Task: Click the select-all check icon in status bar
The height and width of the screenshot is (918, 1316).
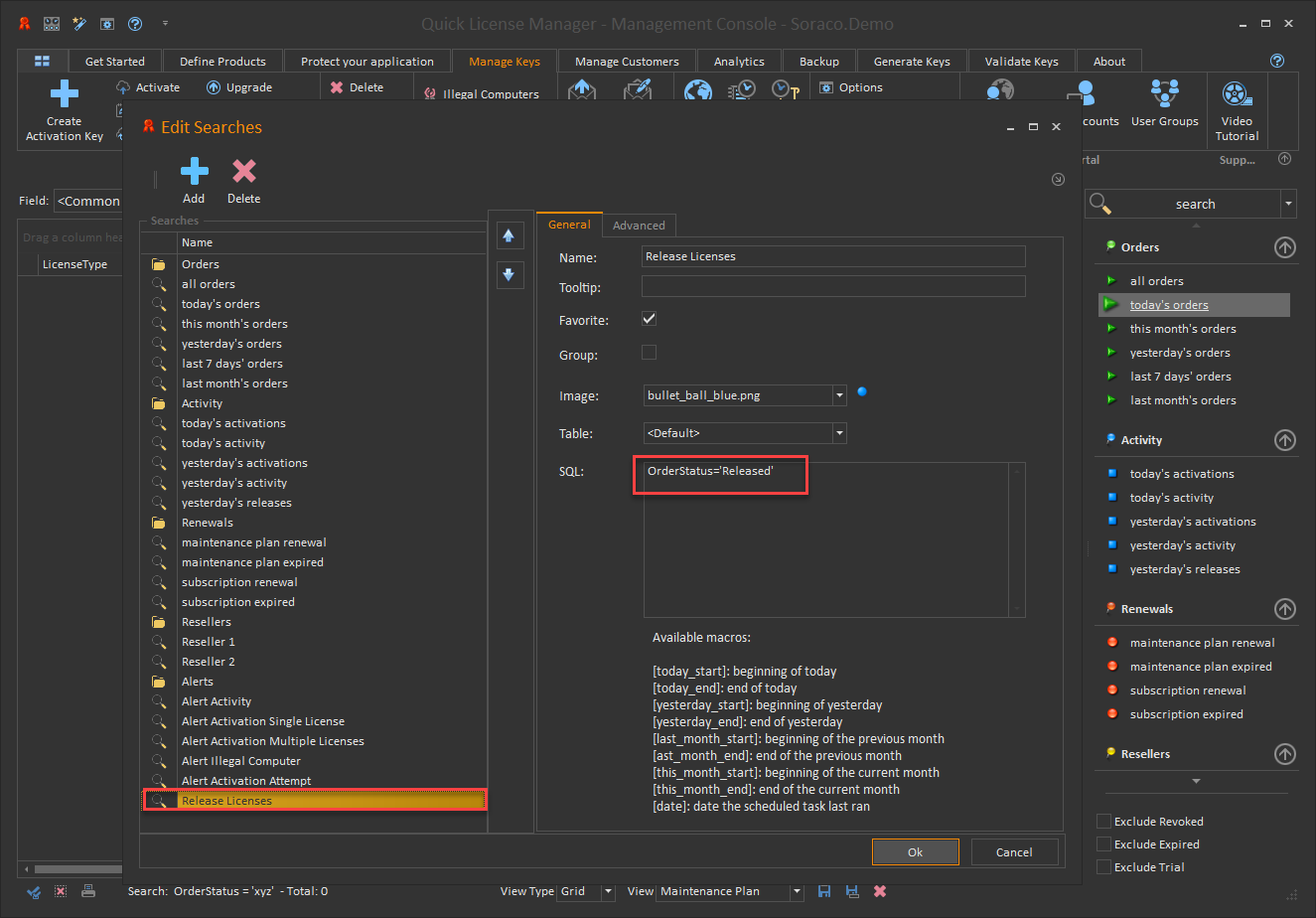Action: tap(34, 891)
